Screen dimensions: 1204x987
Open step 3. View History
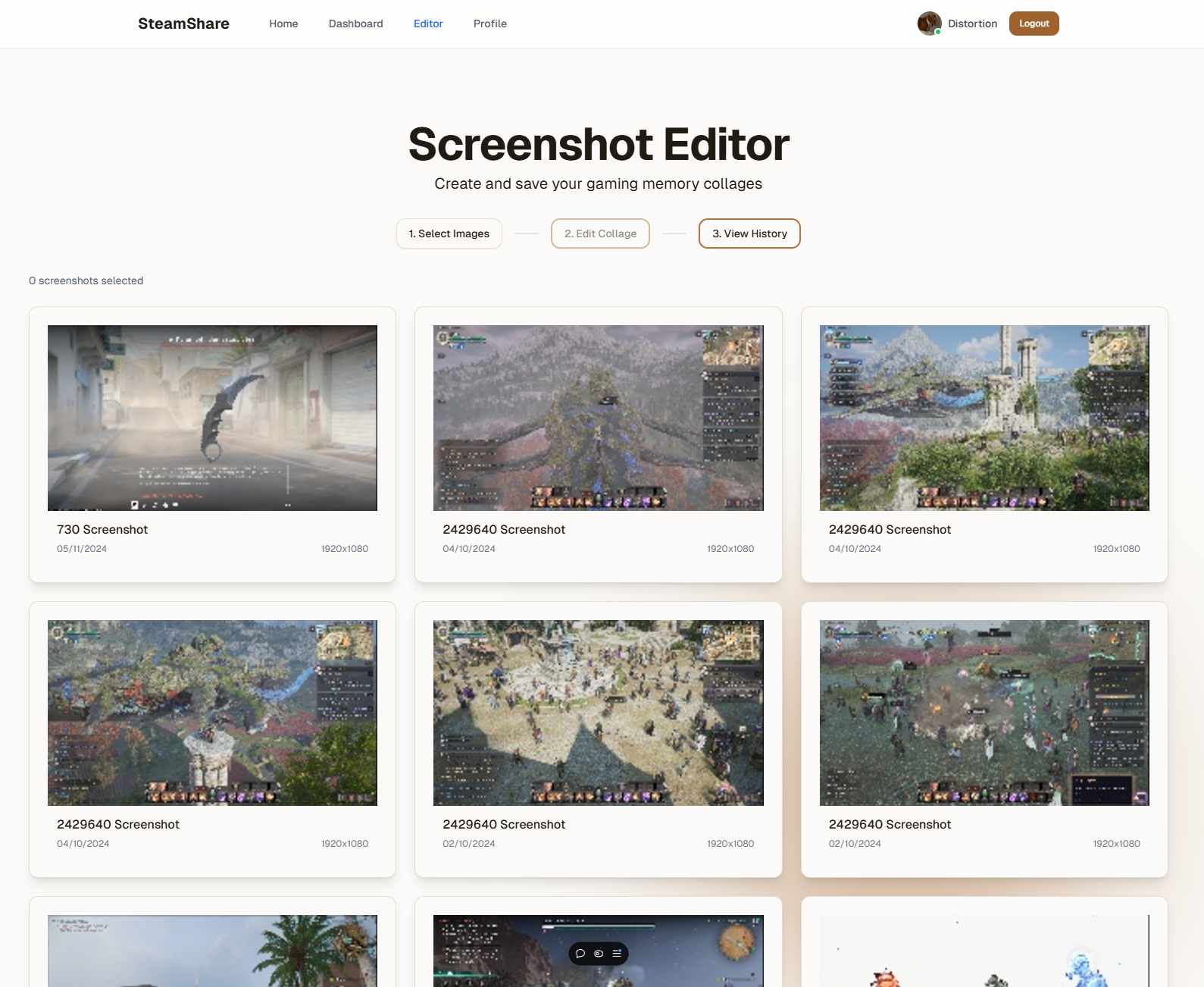[749, 233]
